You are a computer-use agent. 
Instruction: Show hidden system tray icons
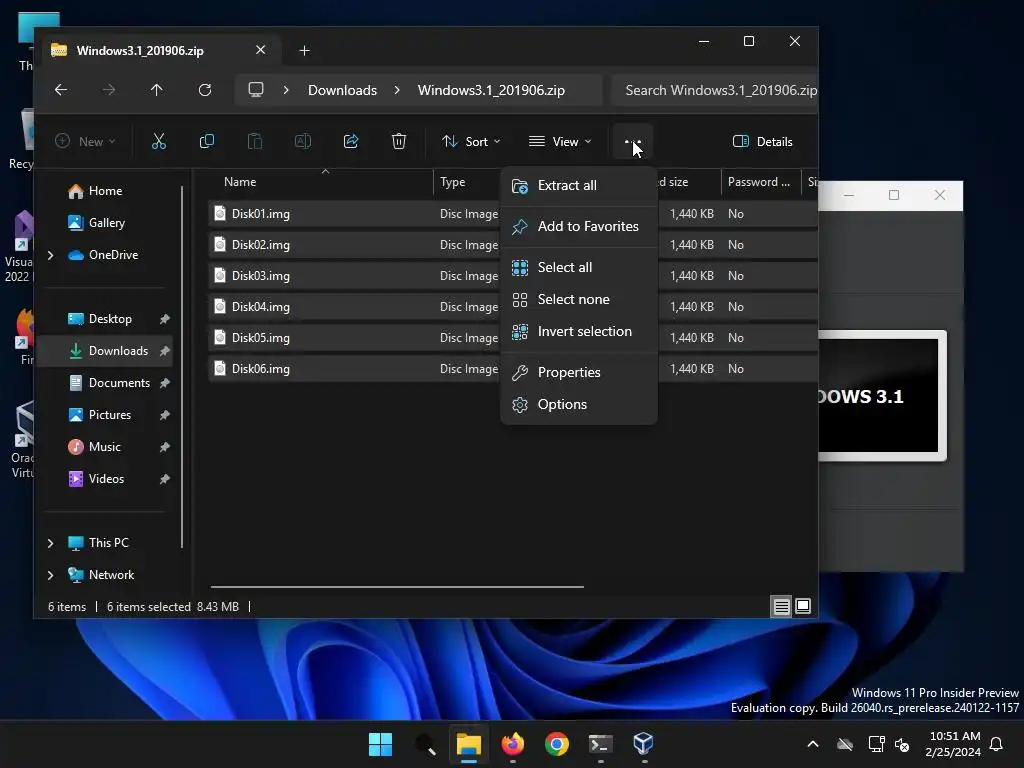click(x=813, y=744)
